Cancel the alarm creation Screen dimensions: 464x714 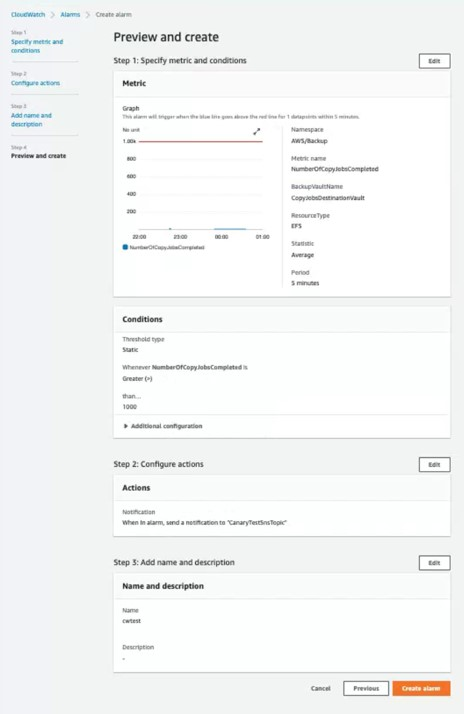pyautogui.click(x=321, y=688)
